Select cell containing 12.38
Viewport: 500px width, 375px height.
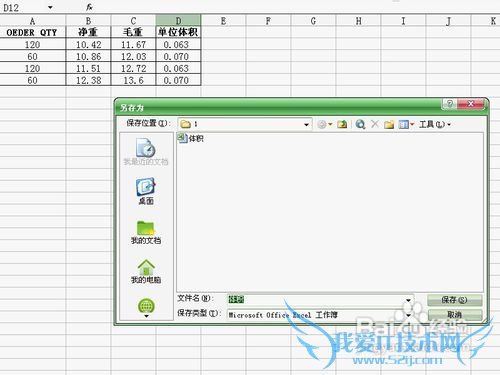coord(88,80)
